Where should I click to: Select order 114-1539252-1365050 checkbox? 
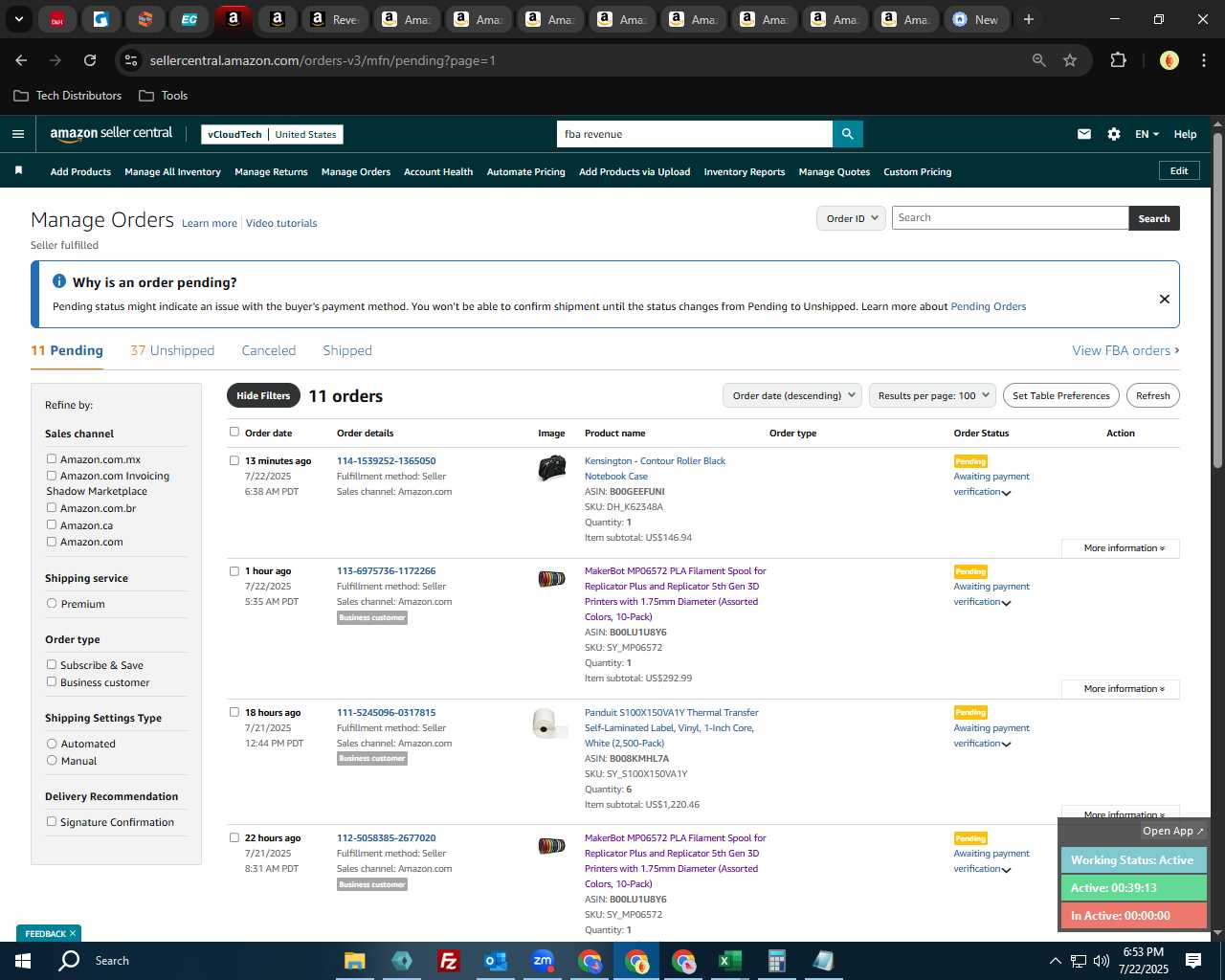(234, 460)
